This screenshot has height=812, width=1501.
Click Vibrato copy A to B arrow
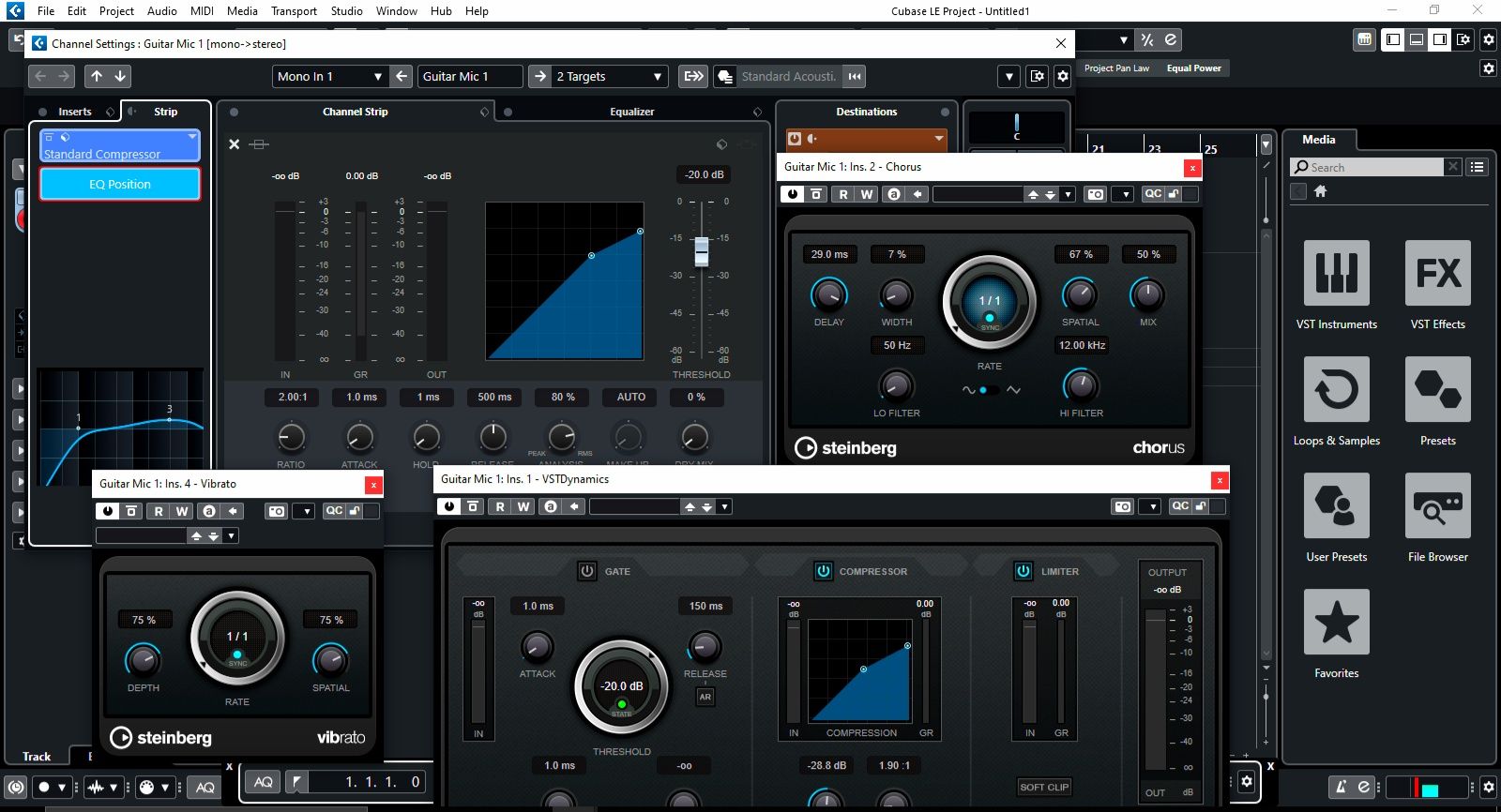pyautogui.click(x=233, y=511)
